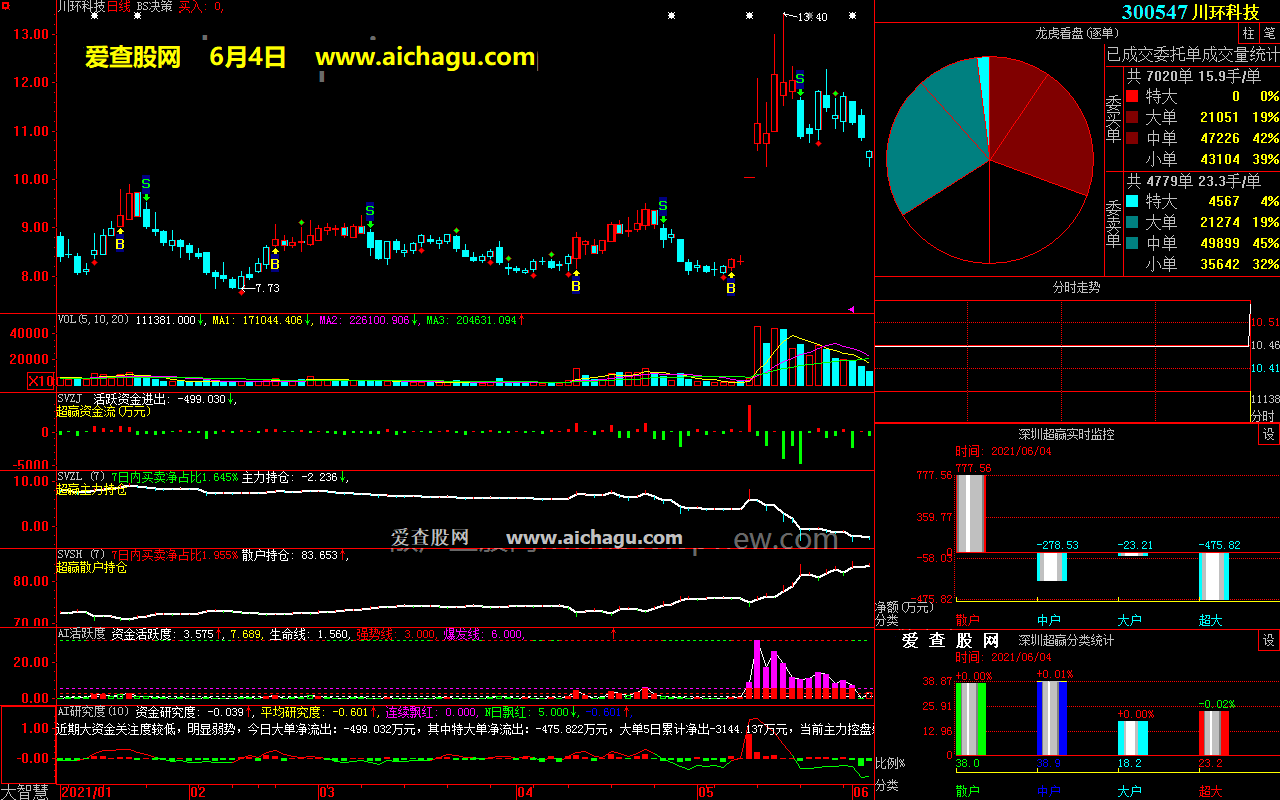Click the rightmost white star marker at top
The image size is (1280, 800).
point(852,16)
